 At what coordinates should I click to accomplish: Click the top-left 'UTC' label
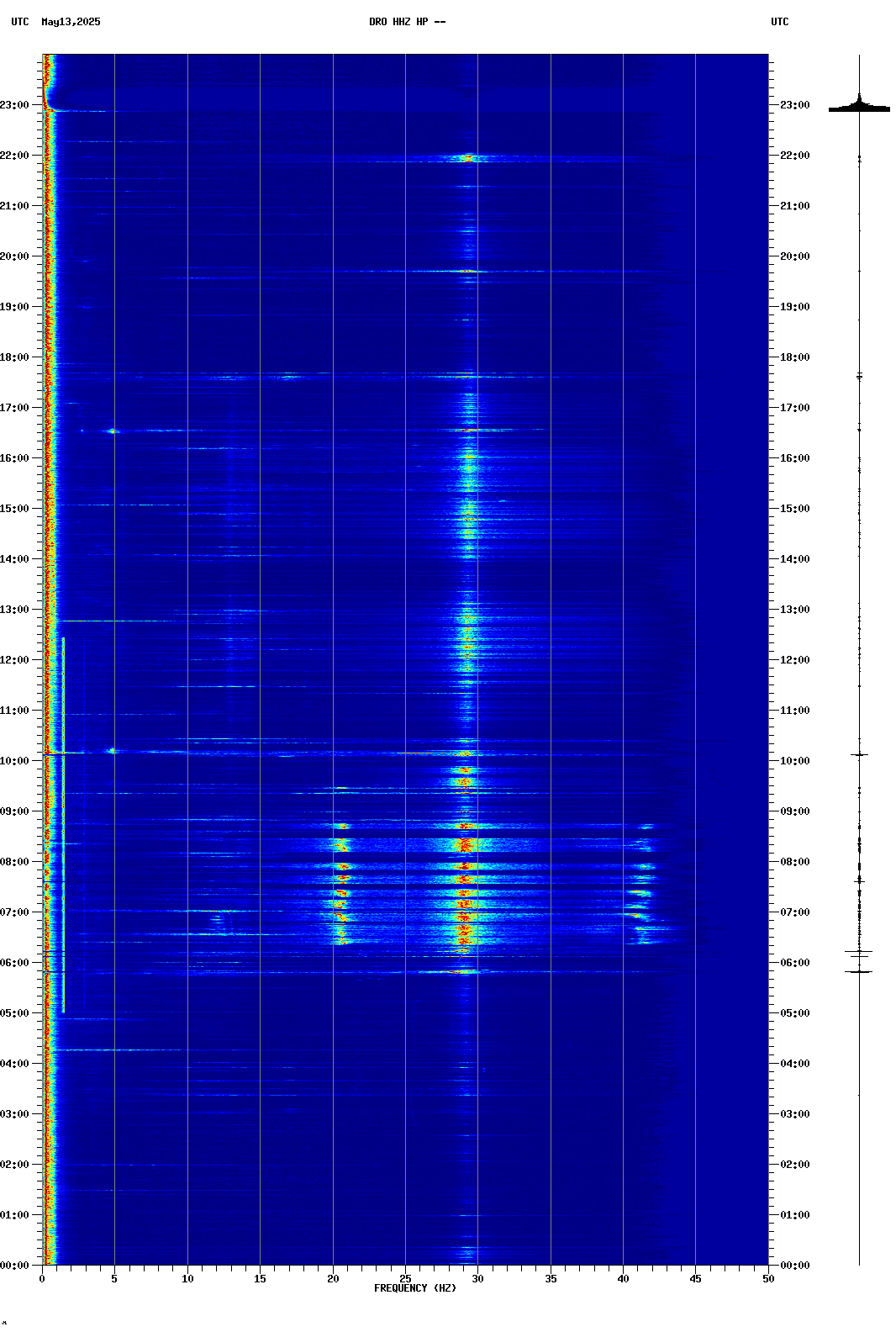(20, 22)
